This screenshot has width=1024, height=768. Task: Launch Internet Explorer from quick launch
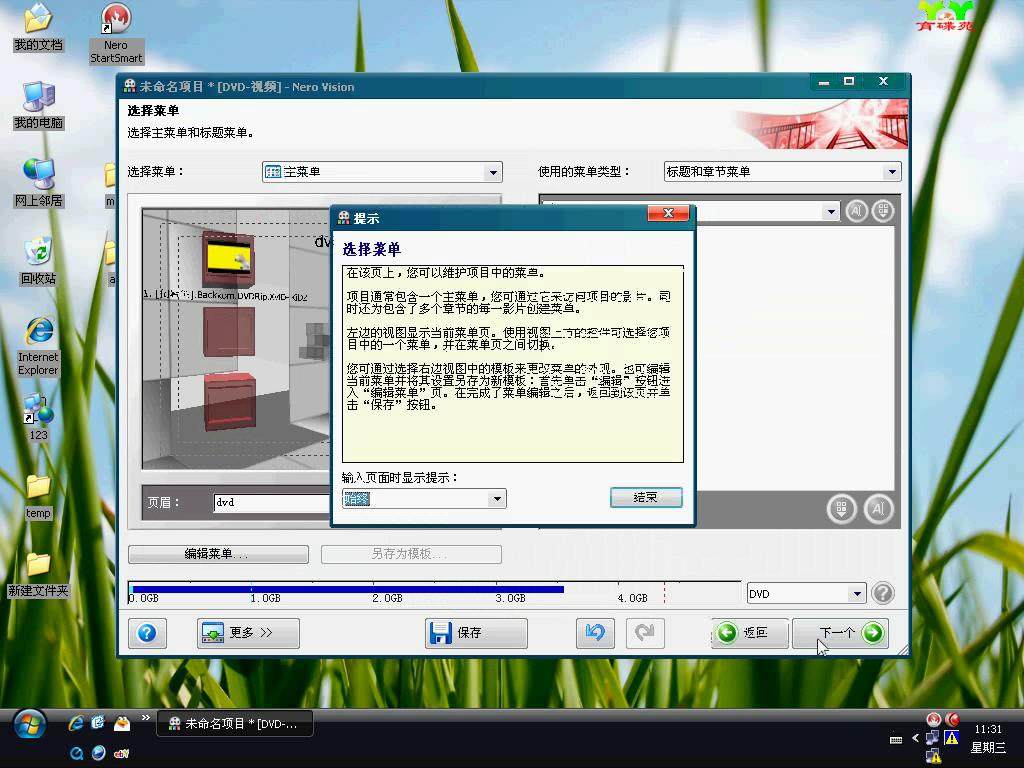[76, 723]
